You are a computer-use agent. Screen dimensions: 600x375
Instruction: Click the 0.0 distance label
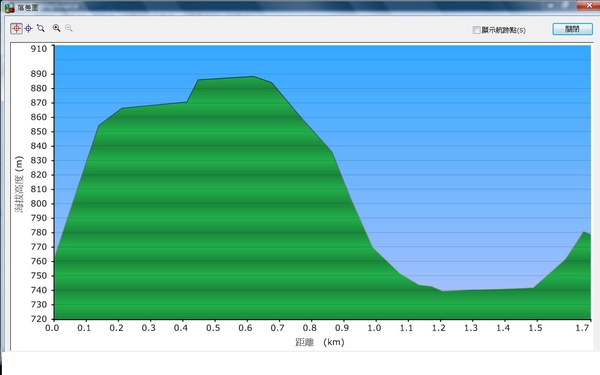click(52, 328)
